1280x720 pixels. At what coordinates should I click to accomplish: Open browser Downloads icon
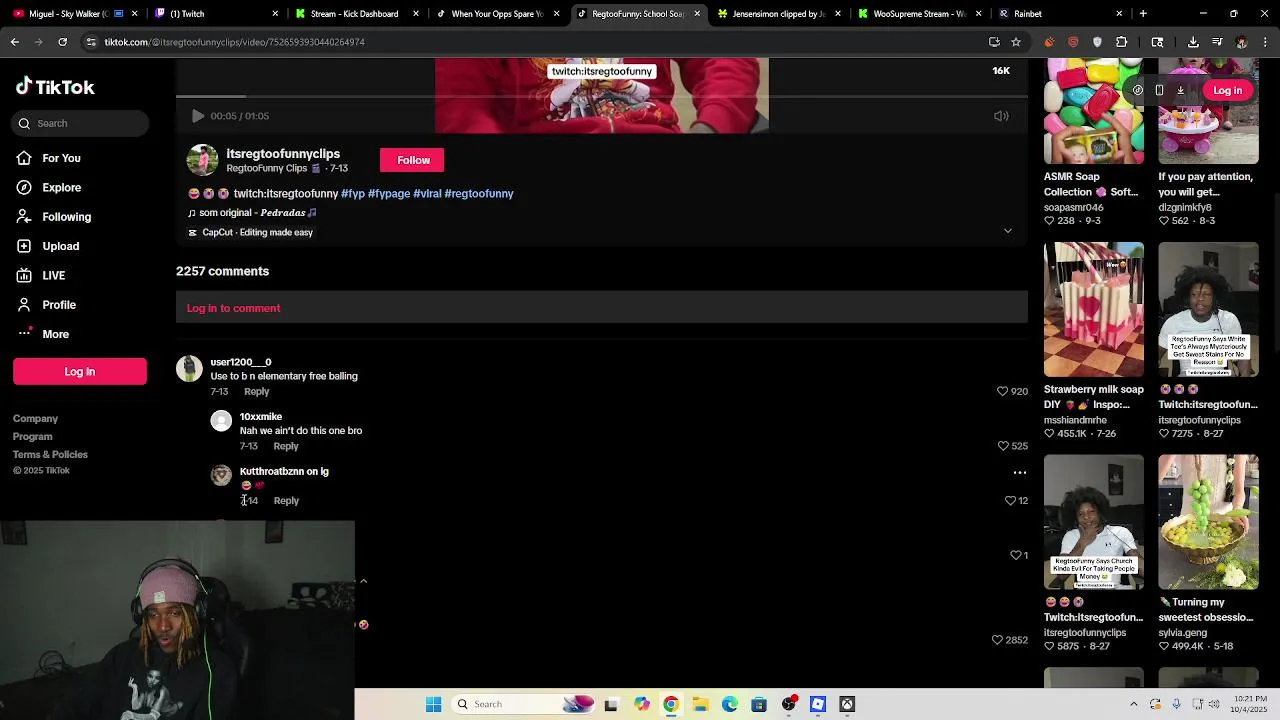click(x=1193, y=42)
